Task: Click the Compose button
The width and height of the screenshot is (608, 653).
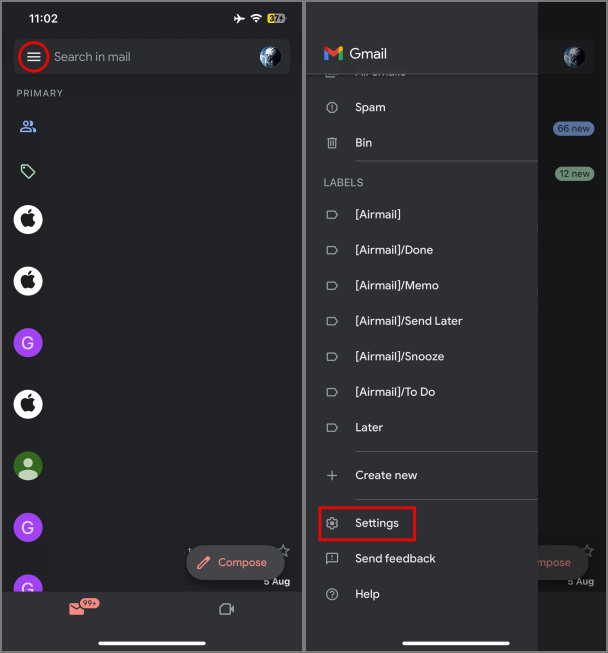Action: point(235,562)
